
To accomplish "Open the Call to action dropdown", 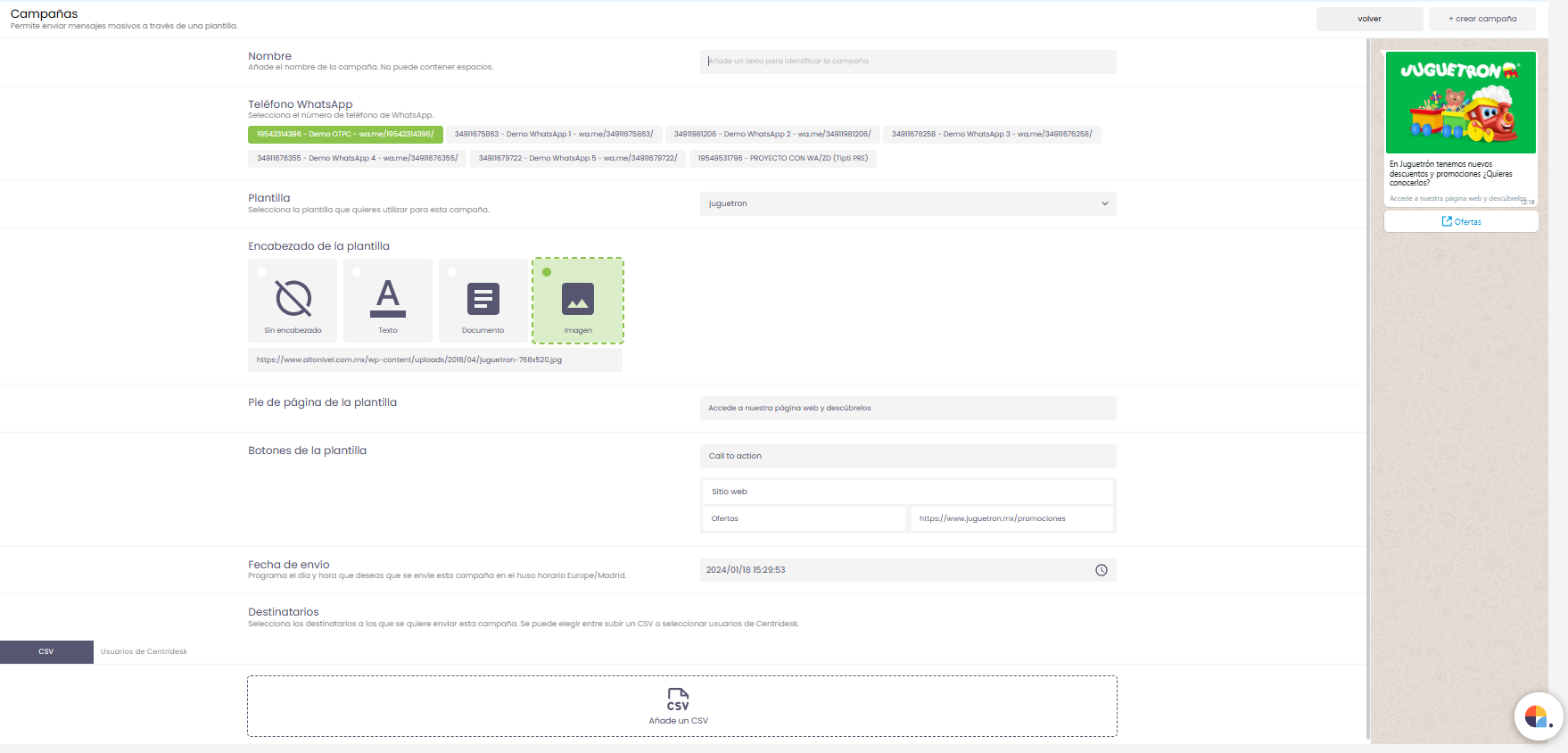I will pos(908,456).
